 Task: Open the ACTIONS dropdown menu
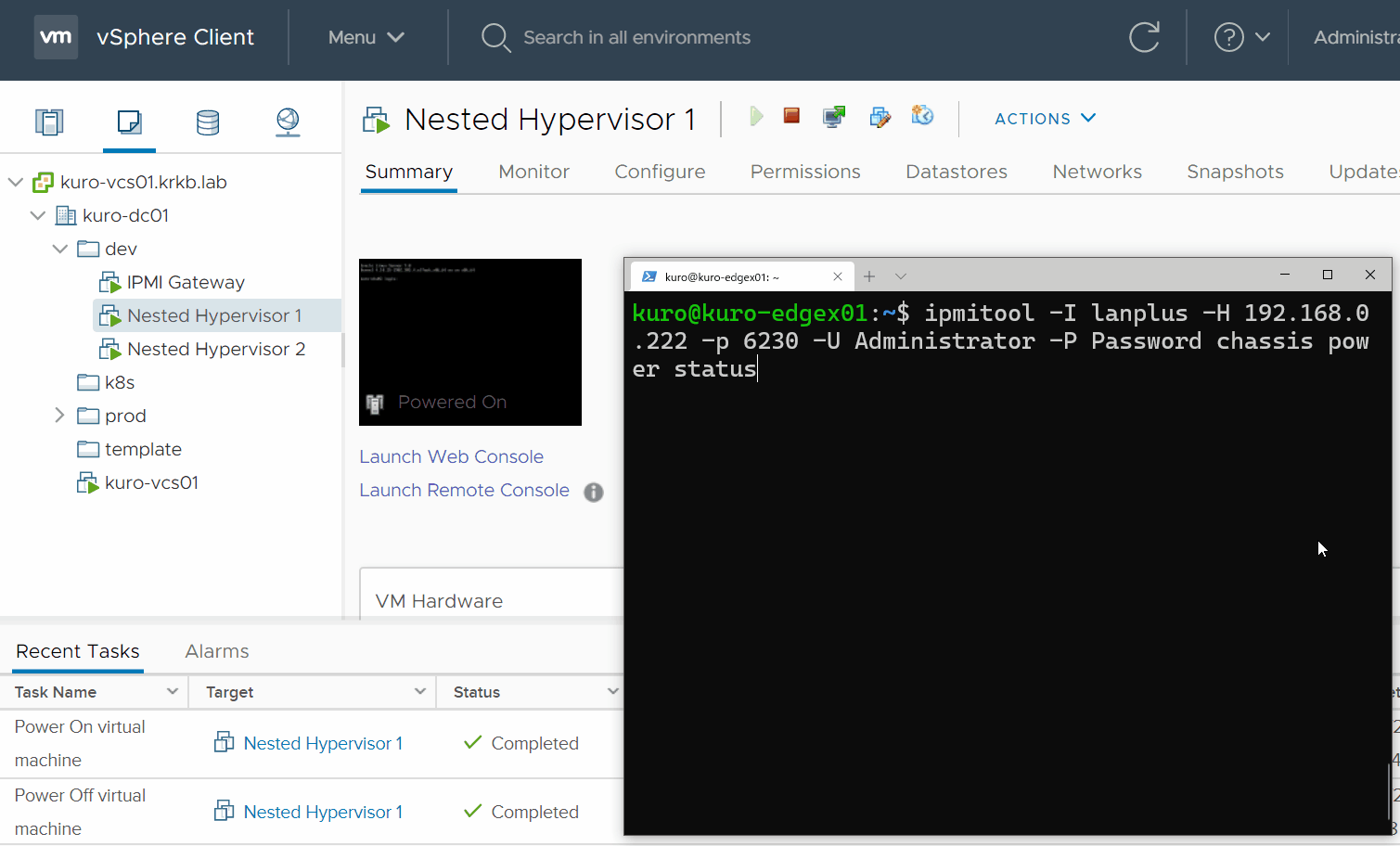1045,119
